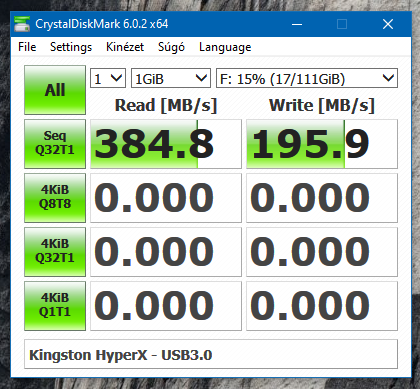Expand the F: drive selection dropdown

coord(307,79)
